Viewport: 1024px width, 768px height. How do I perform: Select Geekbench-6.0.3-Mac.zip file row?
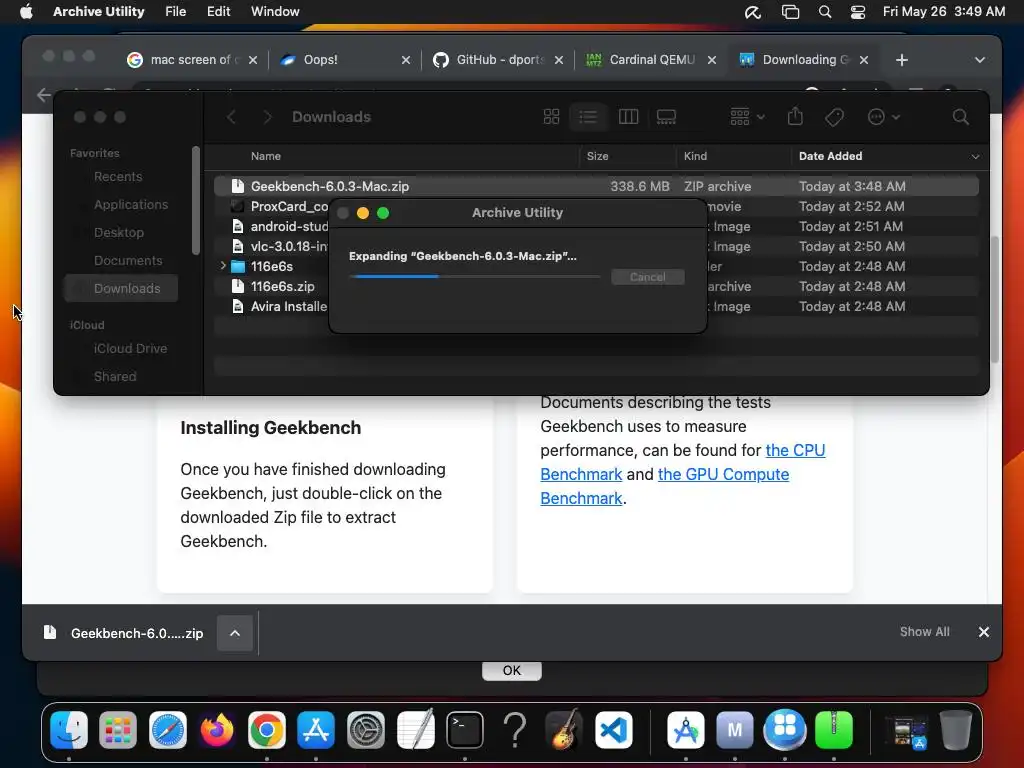click(596, 186)
